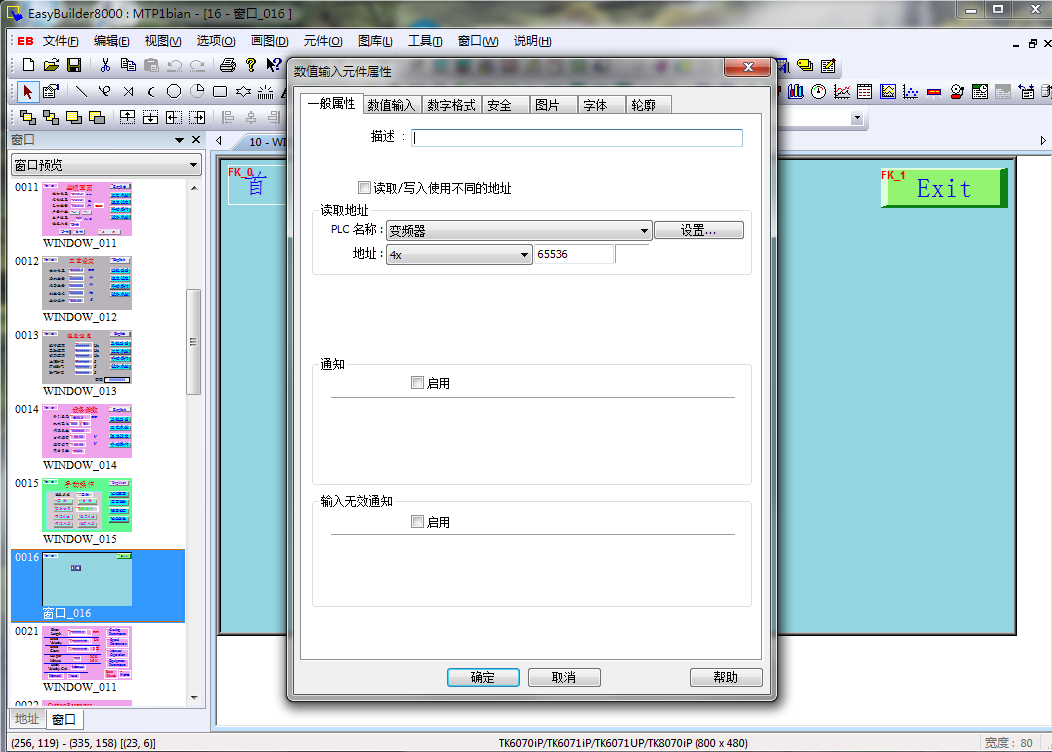This screenshot has height=752, width=1052.
Task: Enable different read/write address checkbox
Action: (365, 188)
